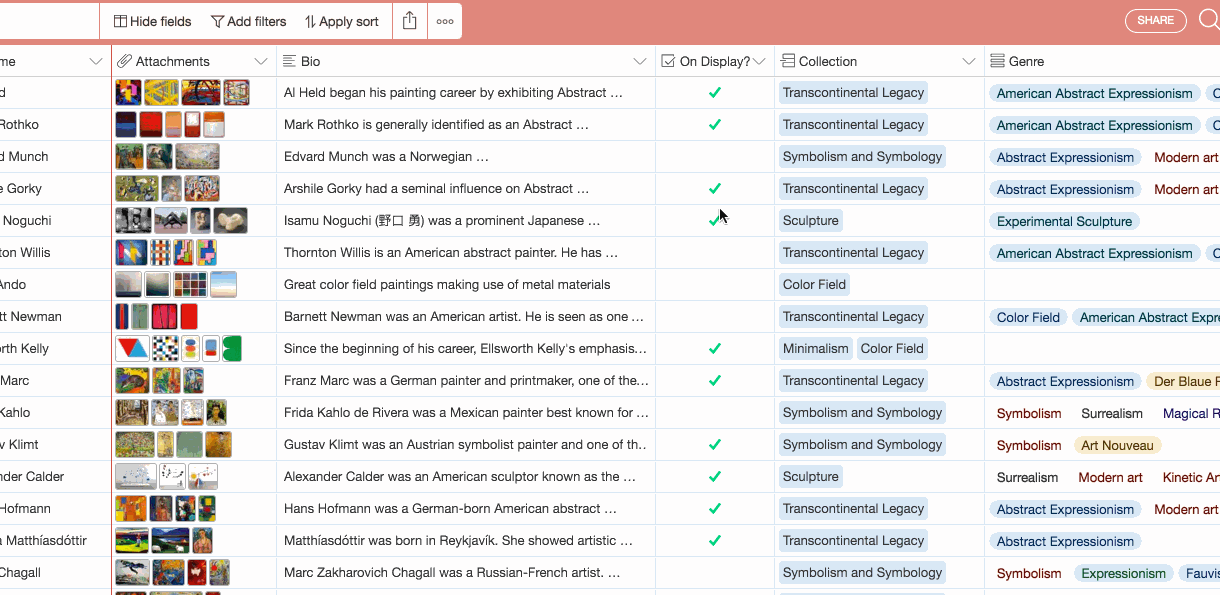Open first attachment thumbnail in Isamu Noguchi row

[133, 221]
